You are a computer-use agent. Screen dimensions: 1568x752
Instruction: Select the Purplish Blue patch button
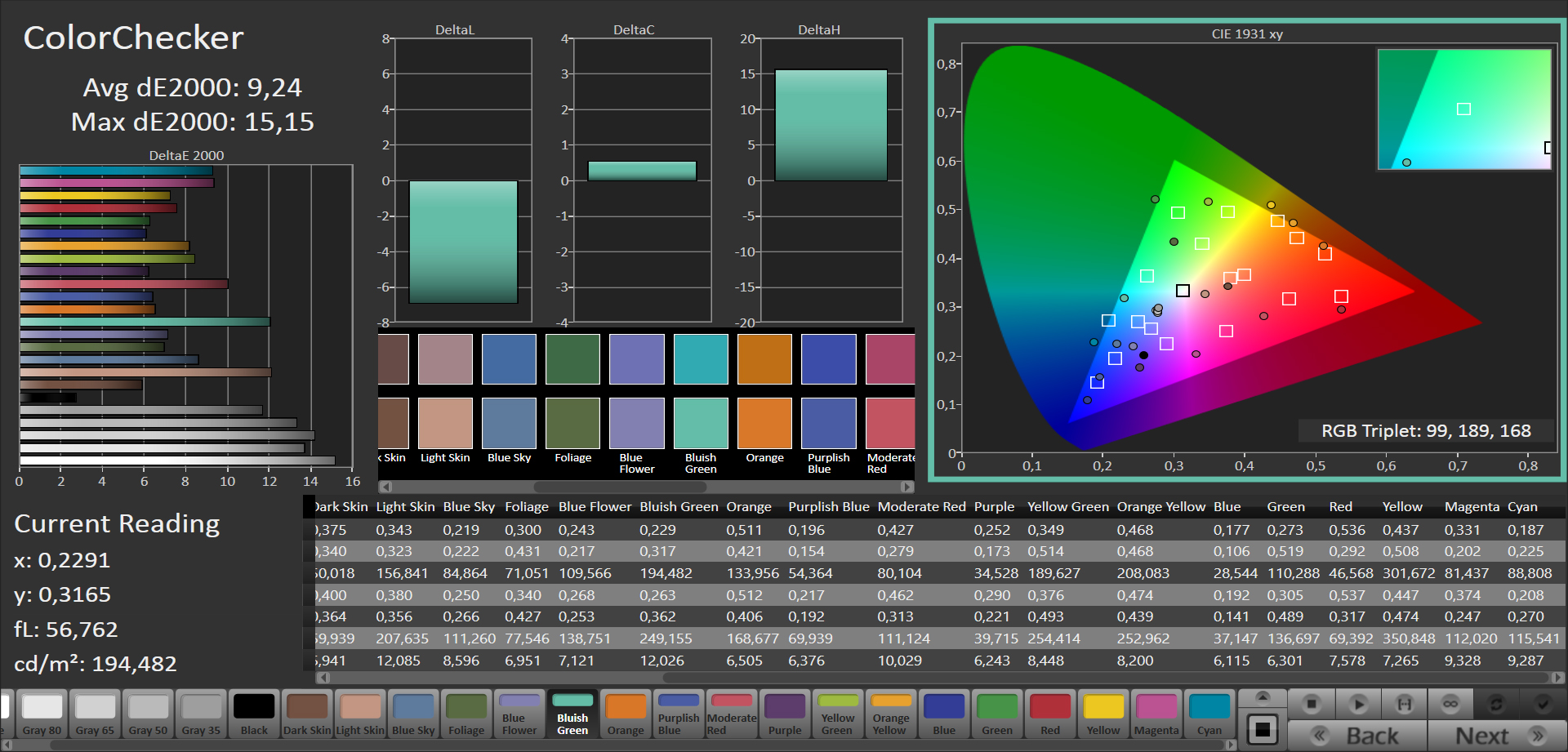[x=679, y=714]
